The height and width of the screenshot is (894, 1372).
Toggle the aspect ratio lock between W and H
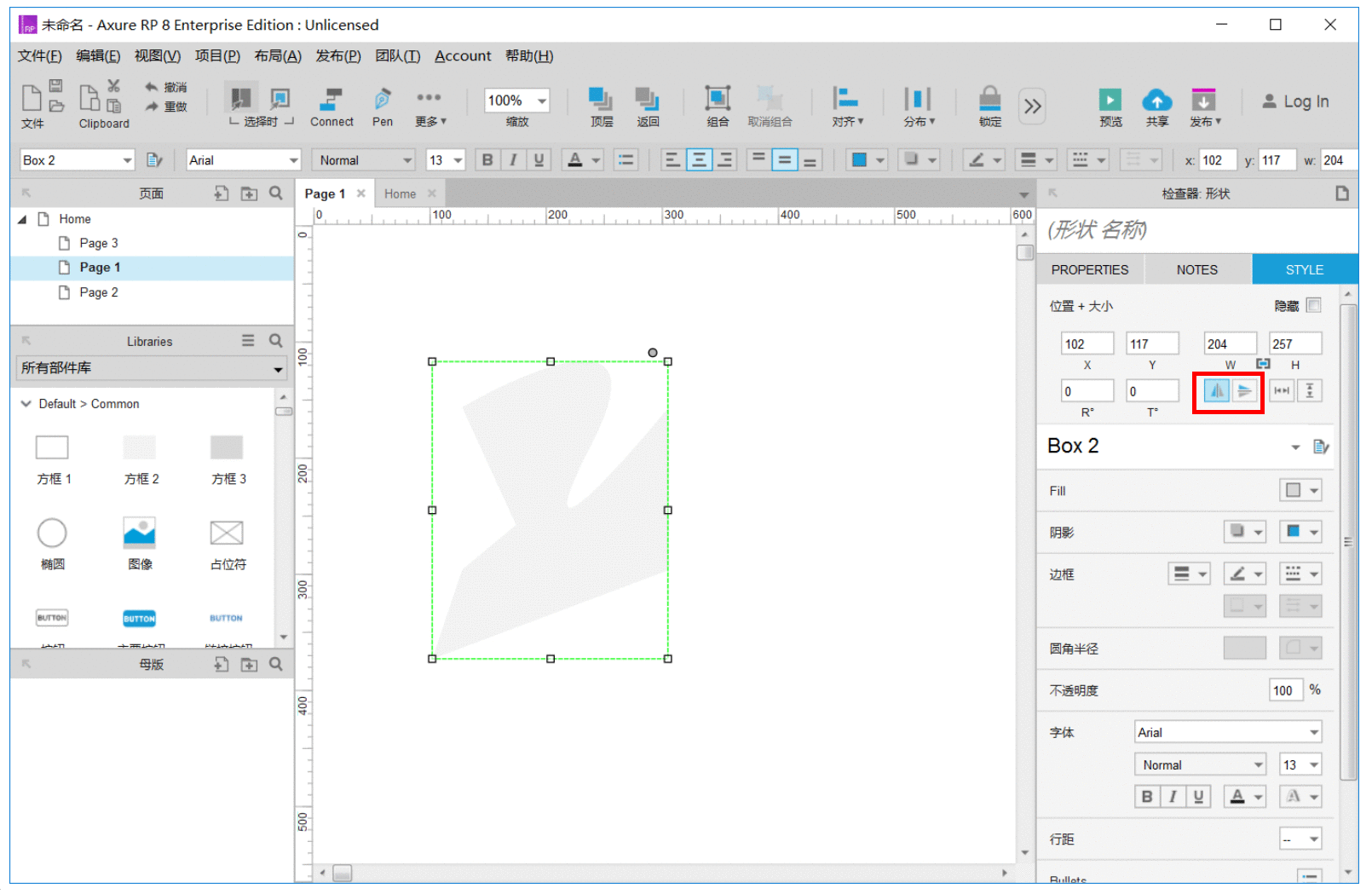pos(1263,364)
